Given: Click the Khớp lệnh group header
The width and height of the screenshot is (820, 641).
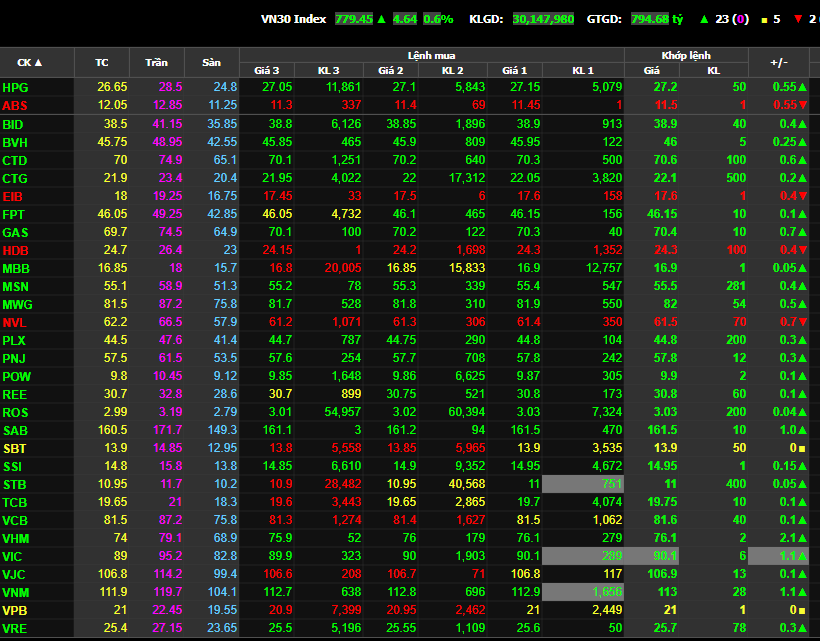Looking at the screenshot, I should [686, 55].
